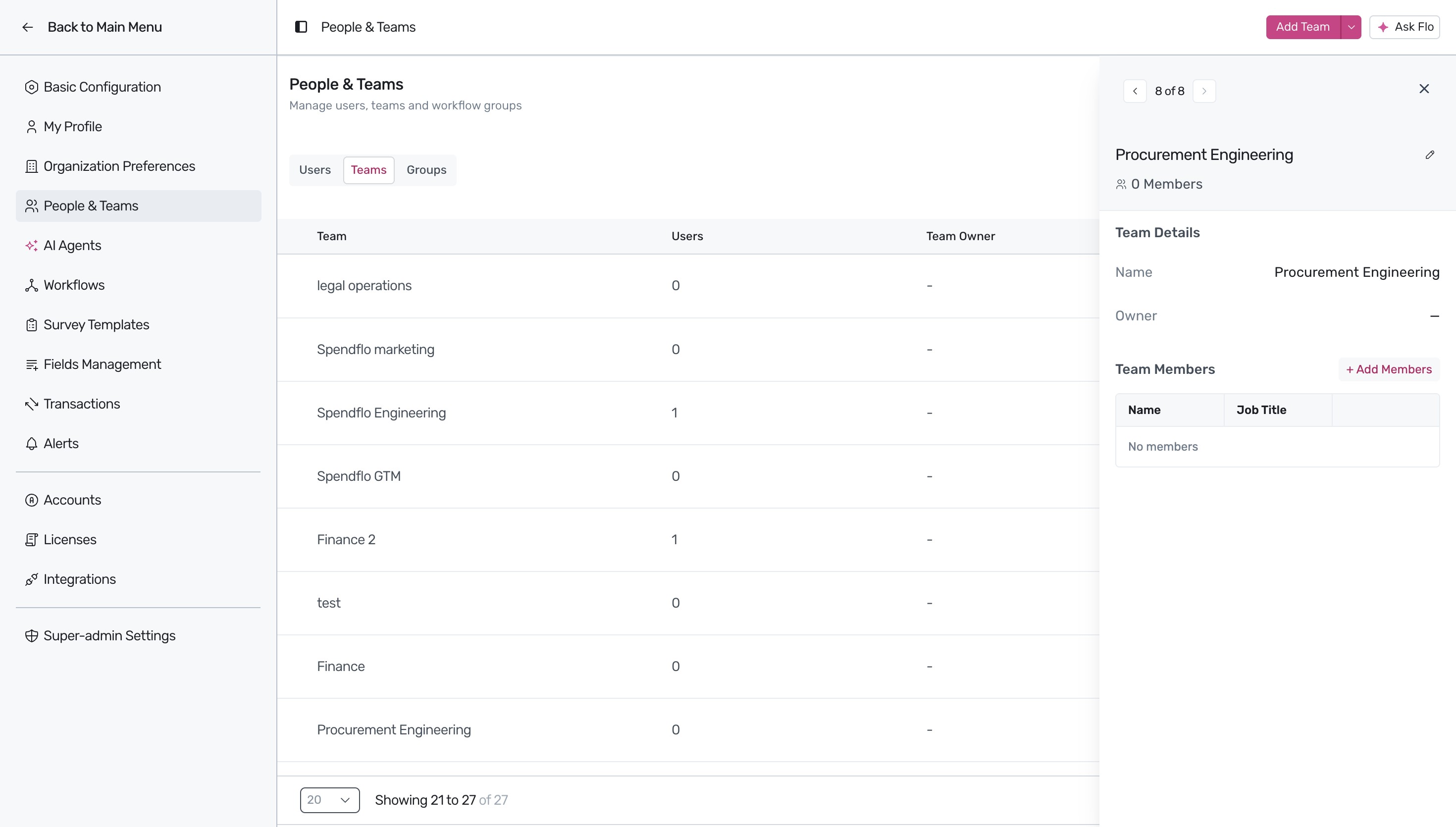Click the Licenses document icon
The height and width of the screenshot is (827, 1456).
pyautogui.click(x=31, y=540)
